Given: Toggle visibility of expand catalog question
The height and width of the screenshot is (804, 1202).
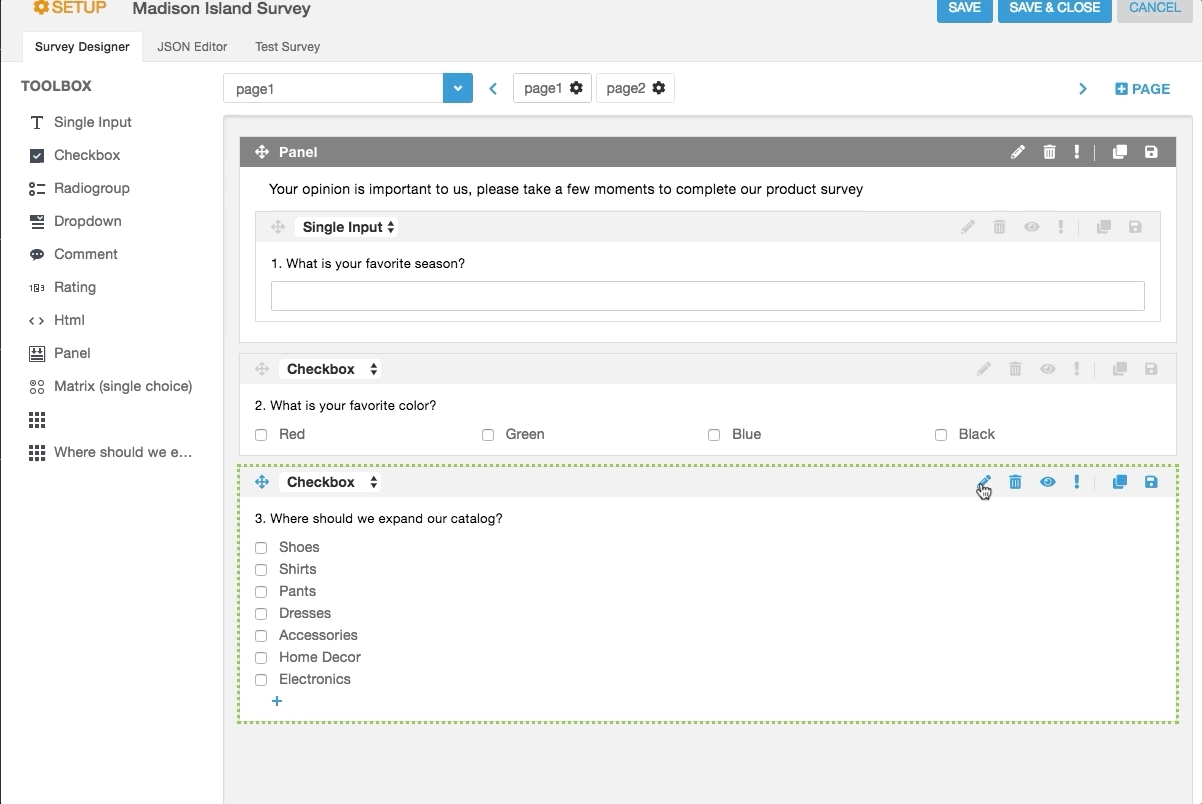Looking at the screenshot, I should pos(1047,482).
